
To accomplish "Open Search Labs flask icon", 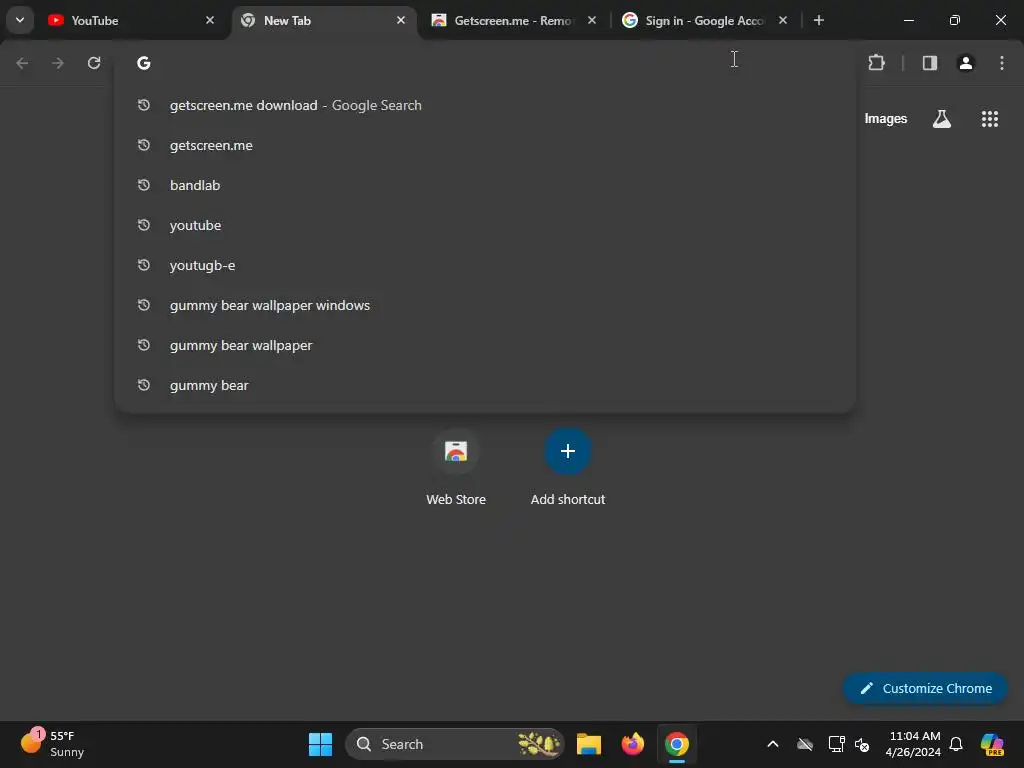I will (942, 119).
